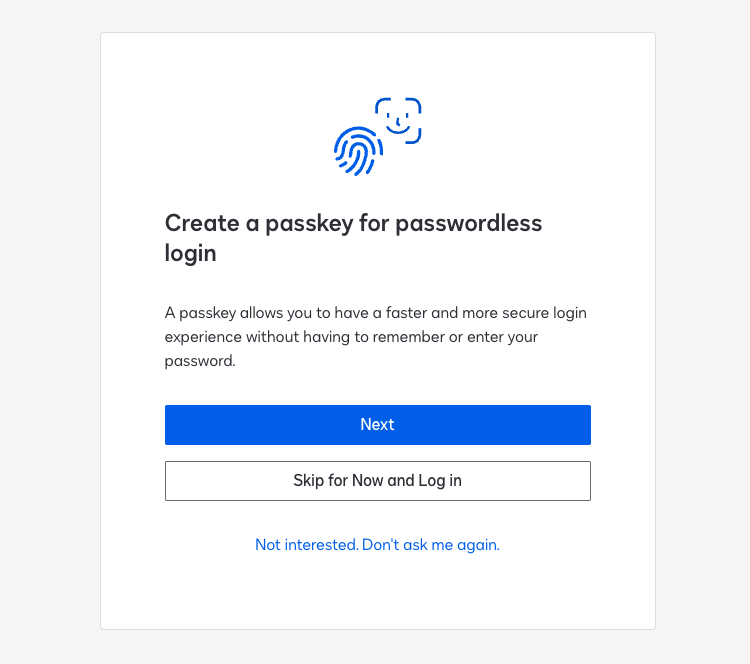Tap the fingerprint biometric graphic

358,151
